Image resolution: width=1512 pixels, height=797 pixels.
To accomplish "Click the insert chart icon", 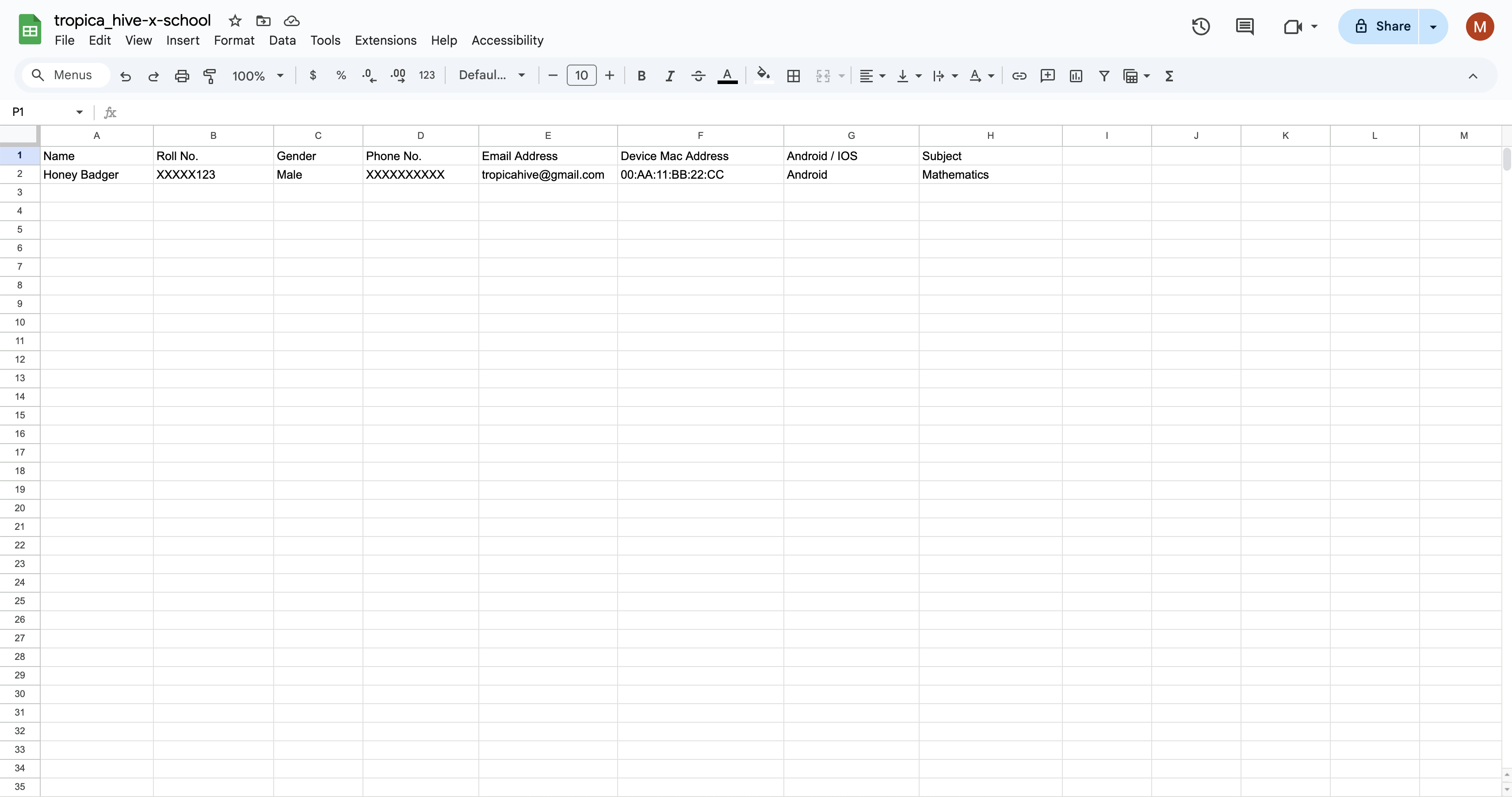I will pos(1075,76).
